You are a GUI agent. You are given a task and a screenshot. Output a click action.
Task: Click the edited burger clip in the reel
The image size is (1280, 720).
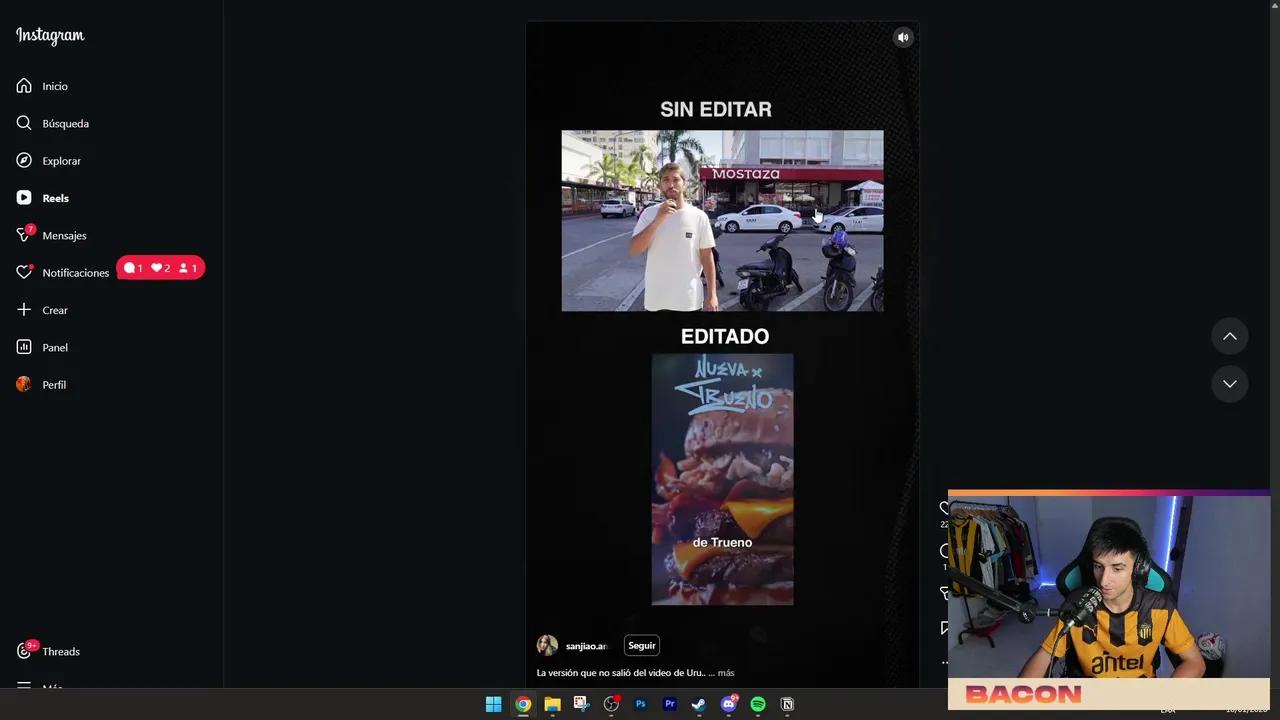(x=722, y=479)
